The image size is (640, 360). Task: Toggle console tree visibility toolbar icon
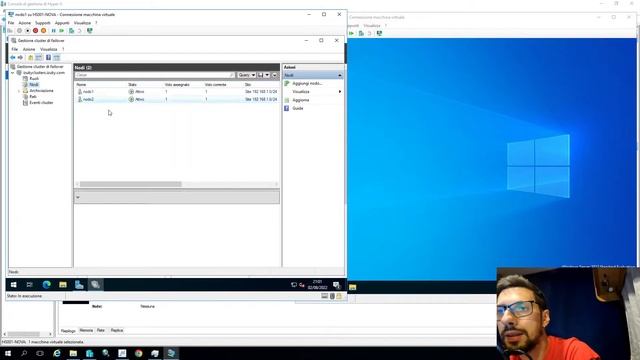[39, 58]
